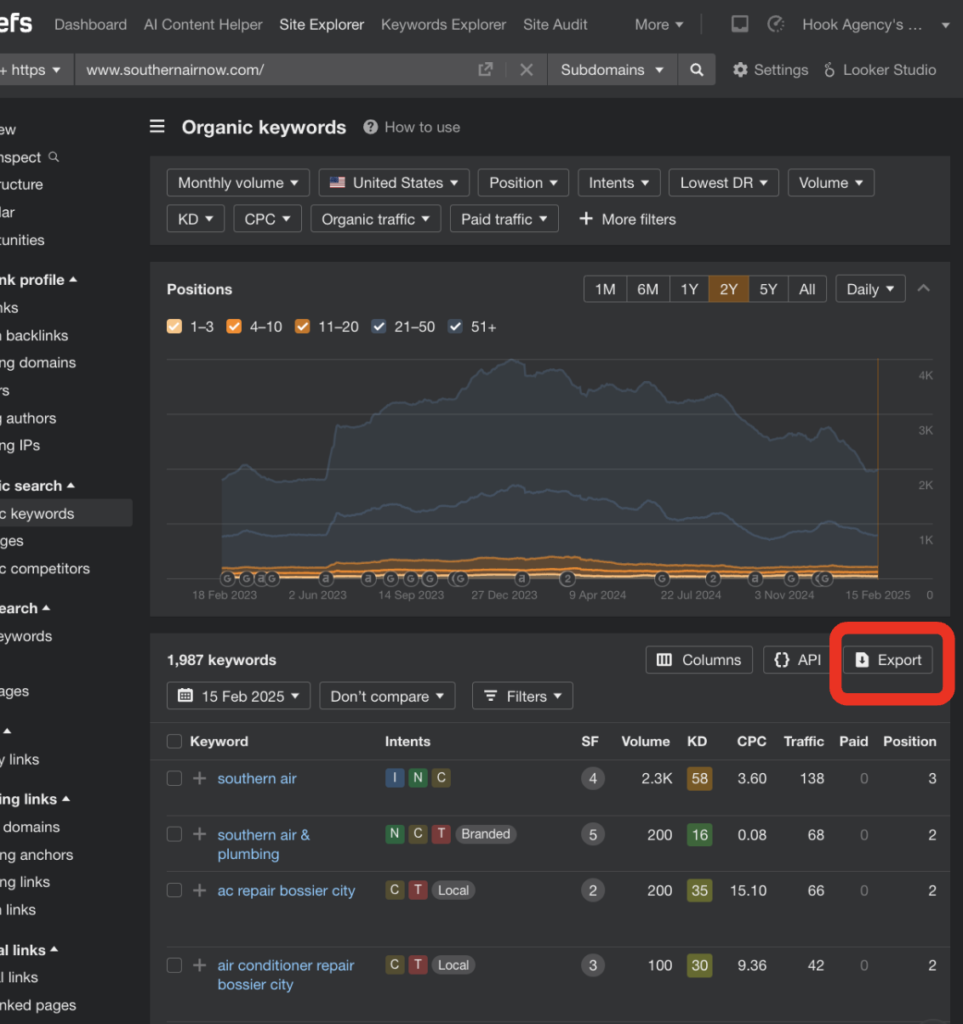The width and height of the screenshot is (963, 1024).
Task: Open the Settings gear
Action: [770, 70]
